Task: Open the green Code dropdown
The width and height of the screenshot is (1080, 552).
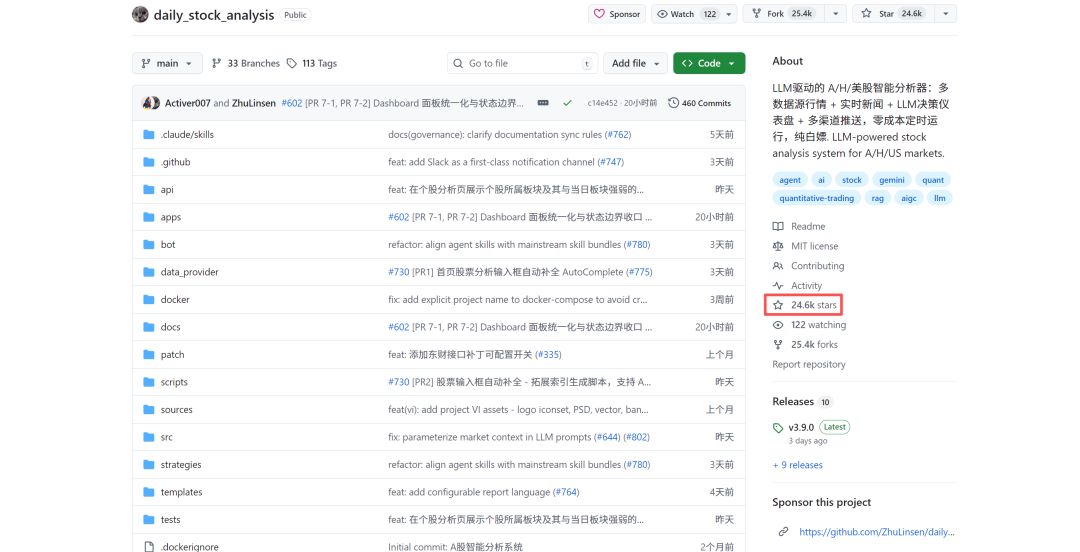Action: [709, 63]
